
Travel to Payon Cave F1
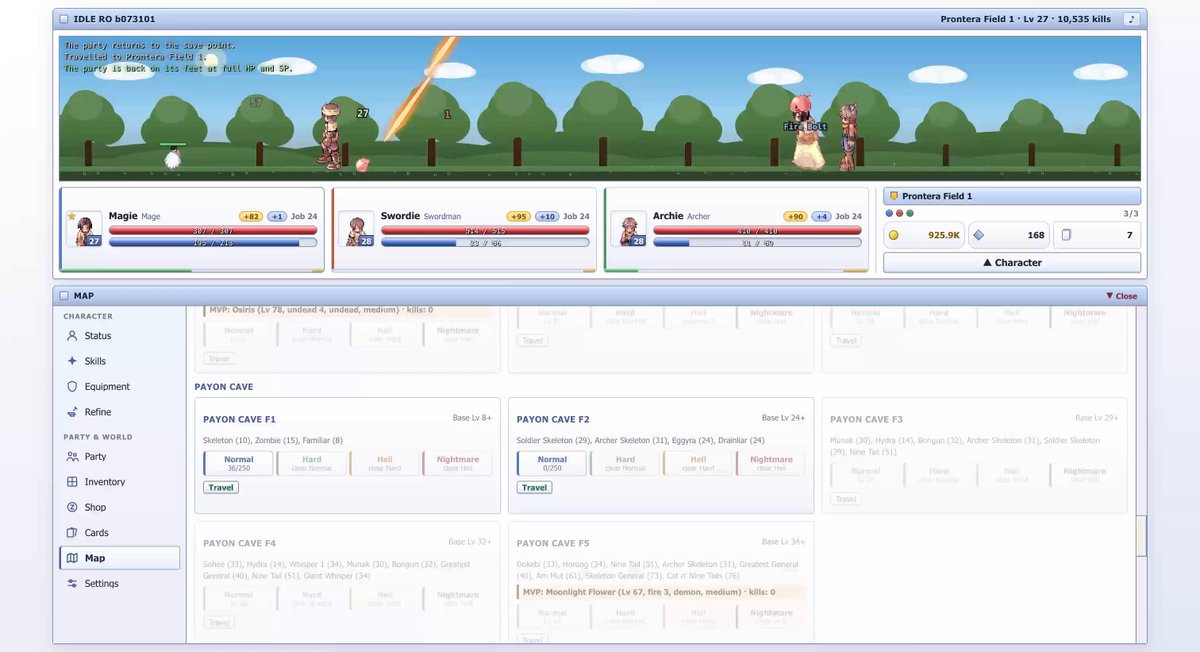(x=221, y=487)
